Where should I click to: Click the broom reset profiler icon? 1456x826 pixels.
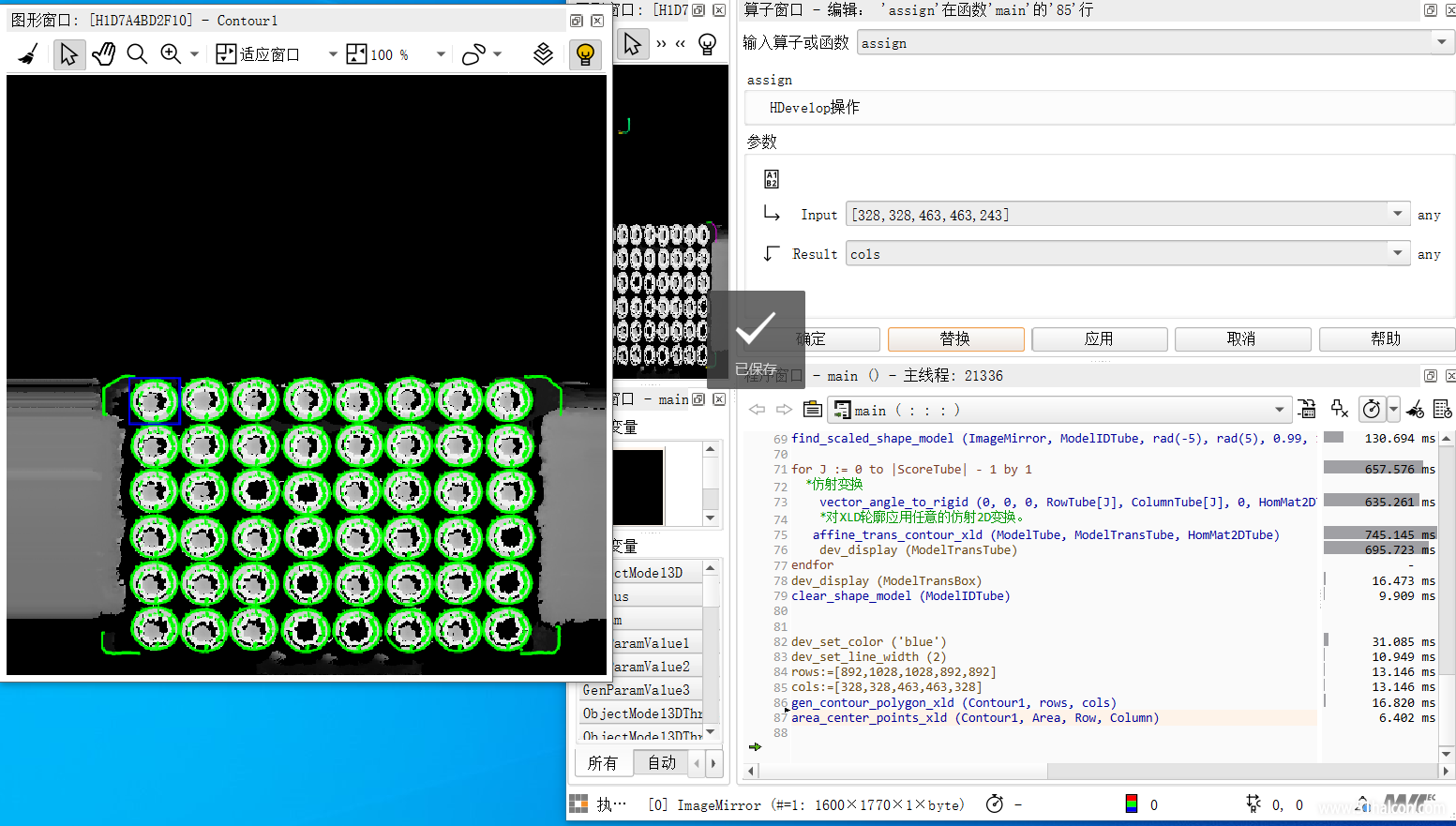(x=1416, y=410)
